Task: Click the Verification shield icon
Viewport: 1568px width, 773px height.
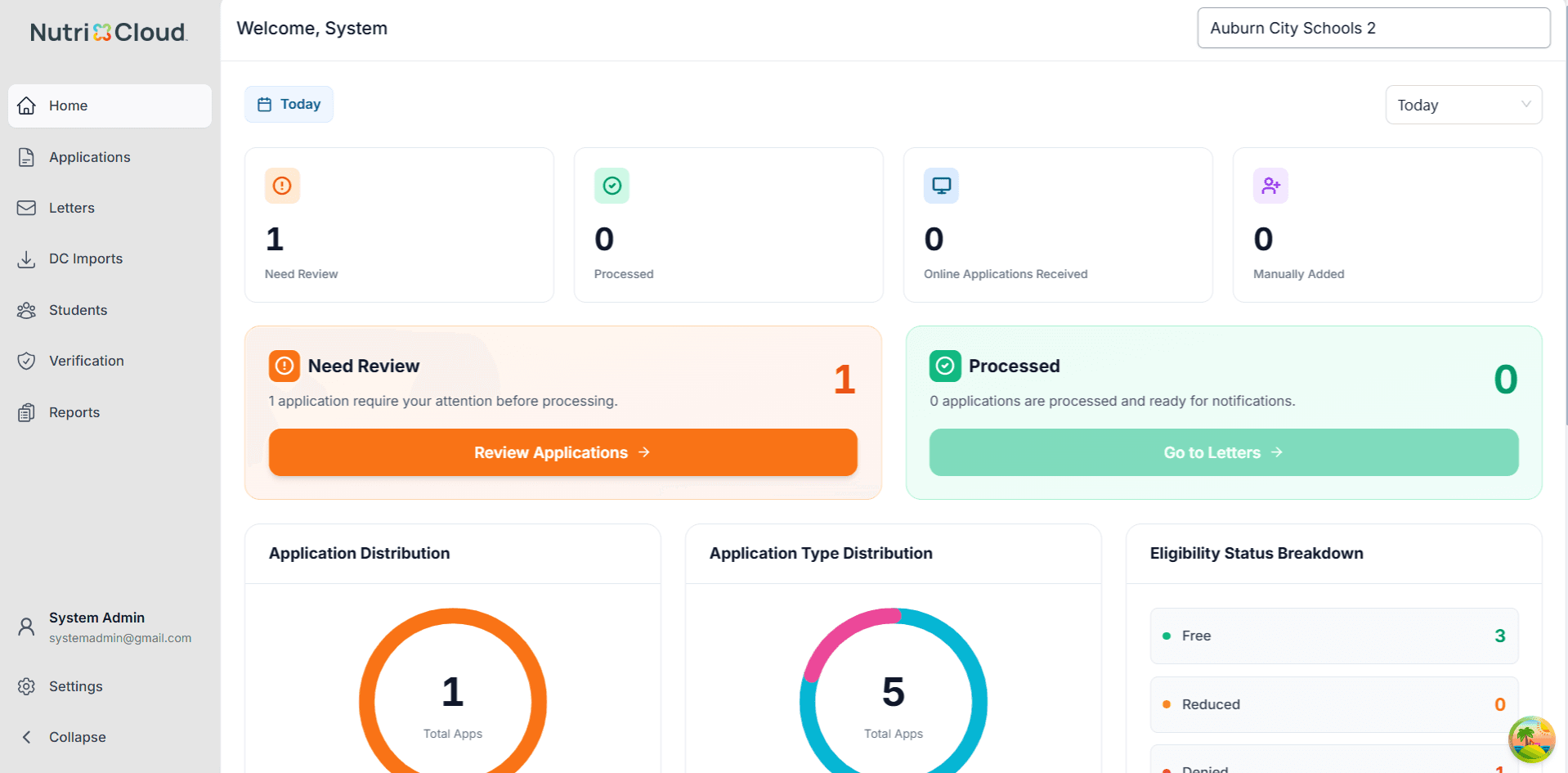Action: tap(26, 361)
